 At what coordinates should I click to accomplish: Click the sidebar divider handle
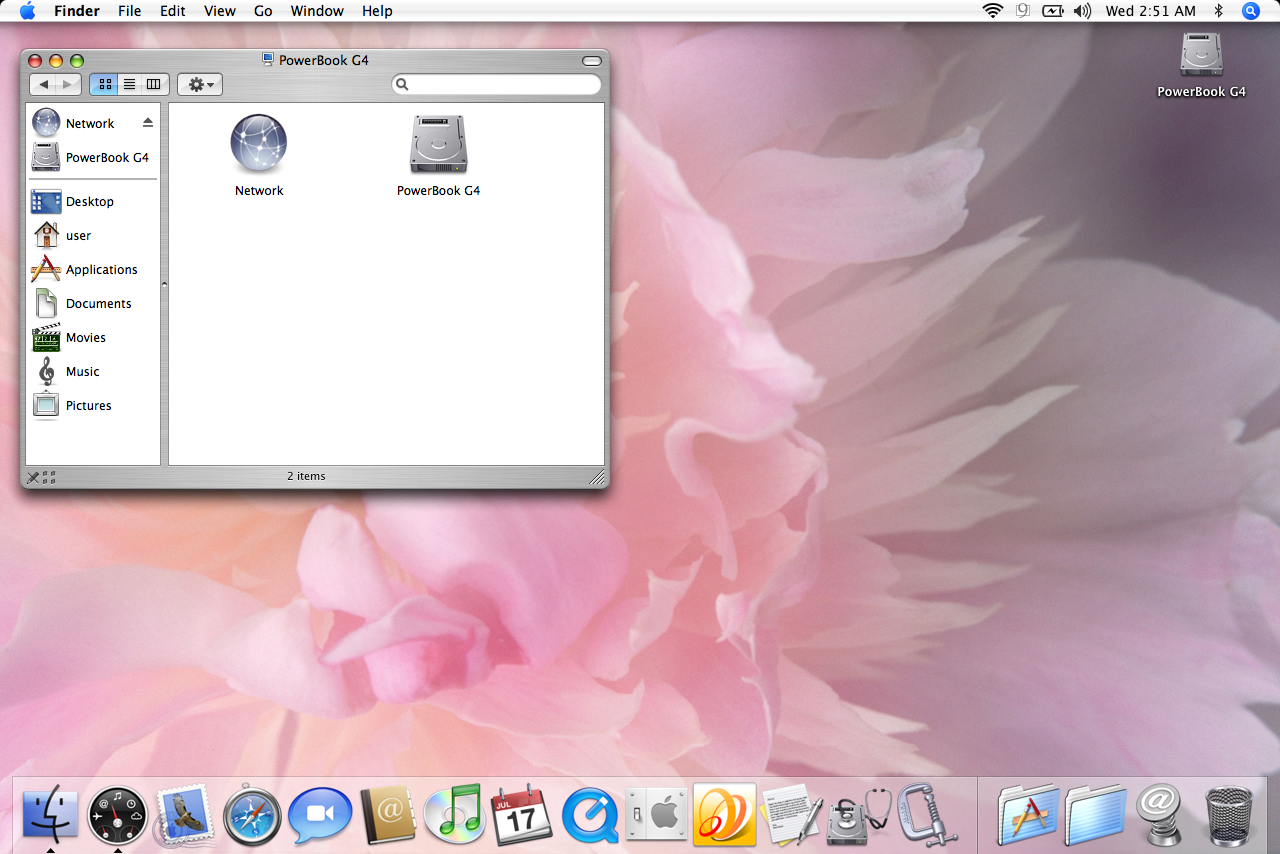point(164,284)
